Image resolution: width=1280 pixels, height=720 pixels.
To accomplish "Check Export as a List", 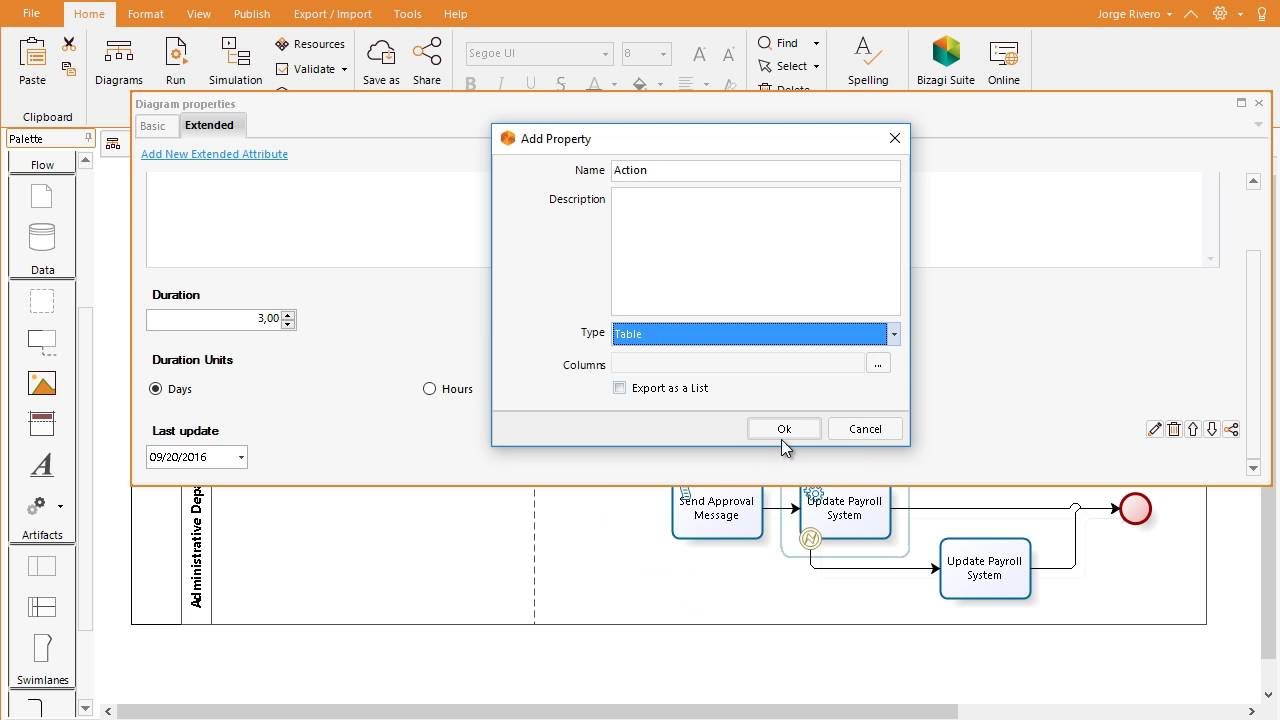I will coord(620,388).
